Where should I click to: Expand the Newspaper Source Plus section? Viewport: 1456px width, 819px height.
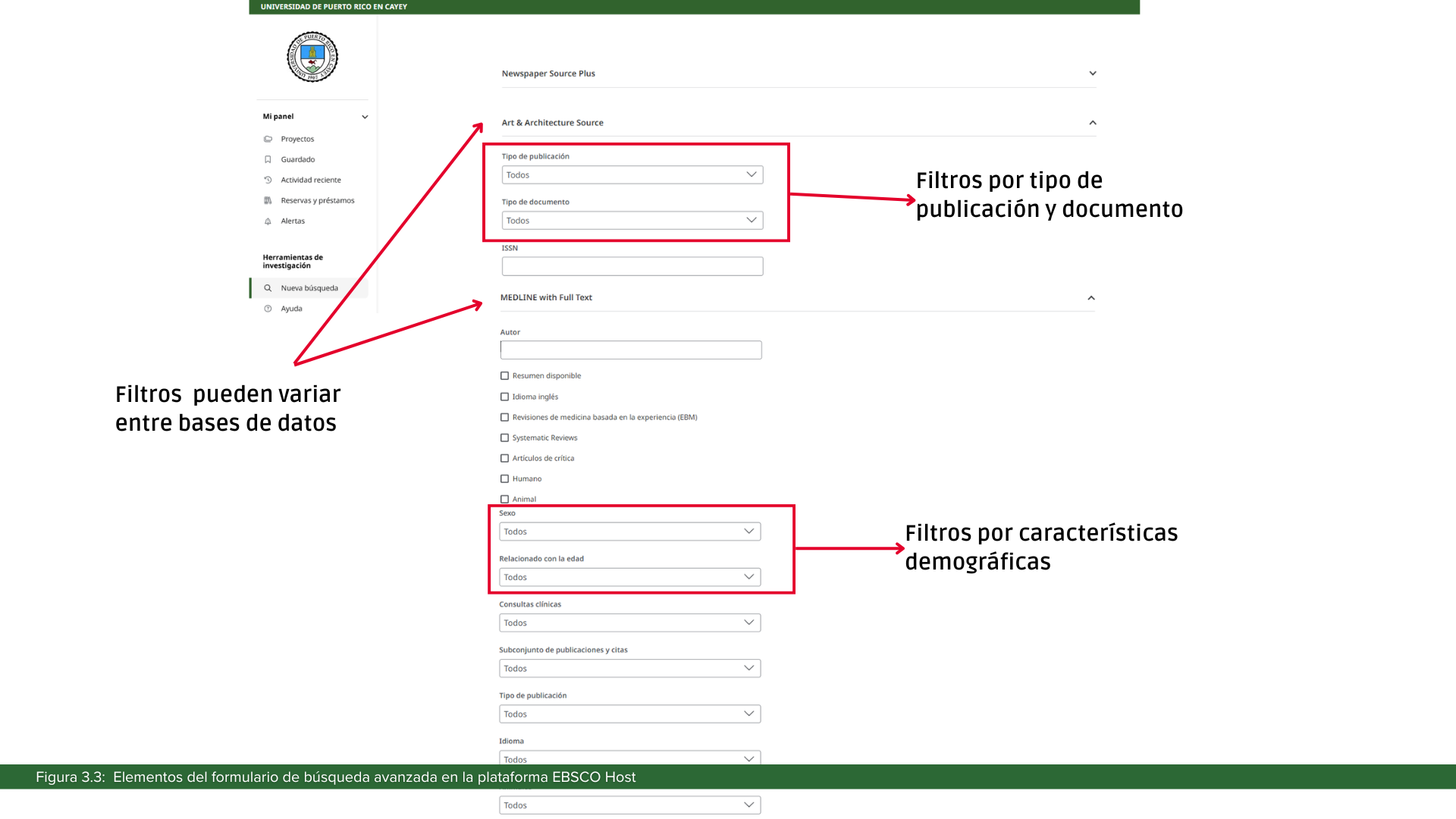(1093, 74)
